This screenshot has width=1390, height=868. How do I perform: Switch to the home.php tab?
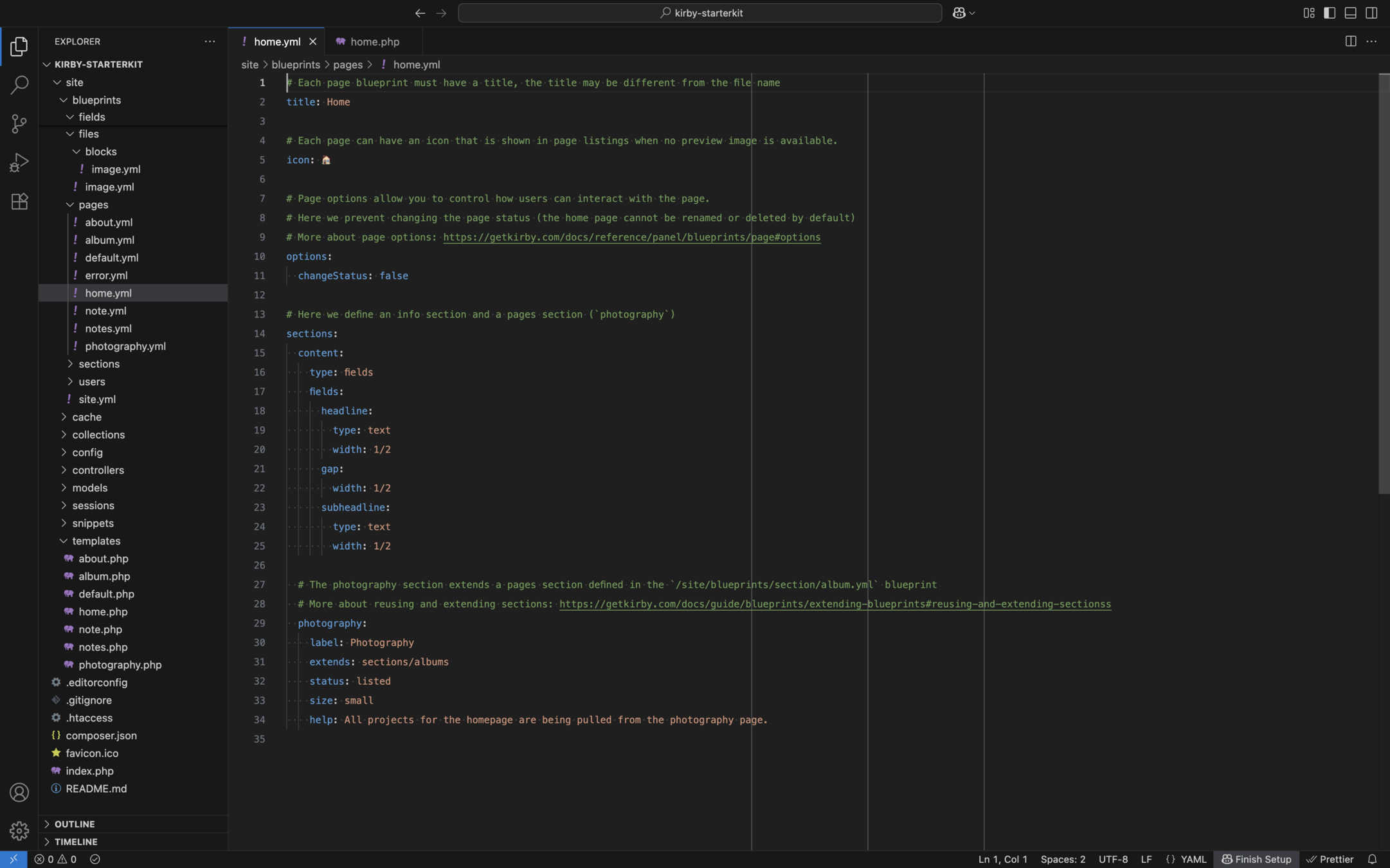374,42
